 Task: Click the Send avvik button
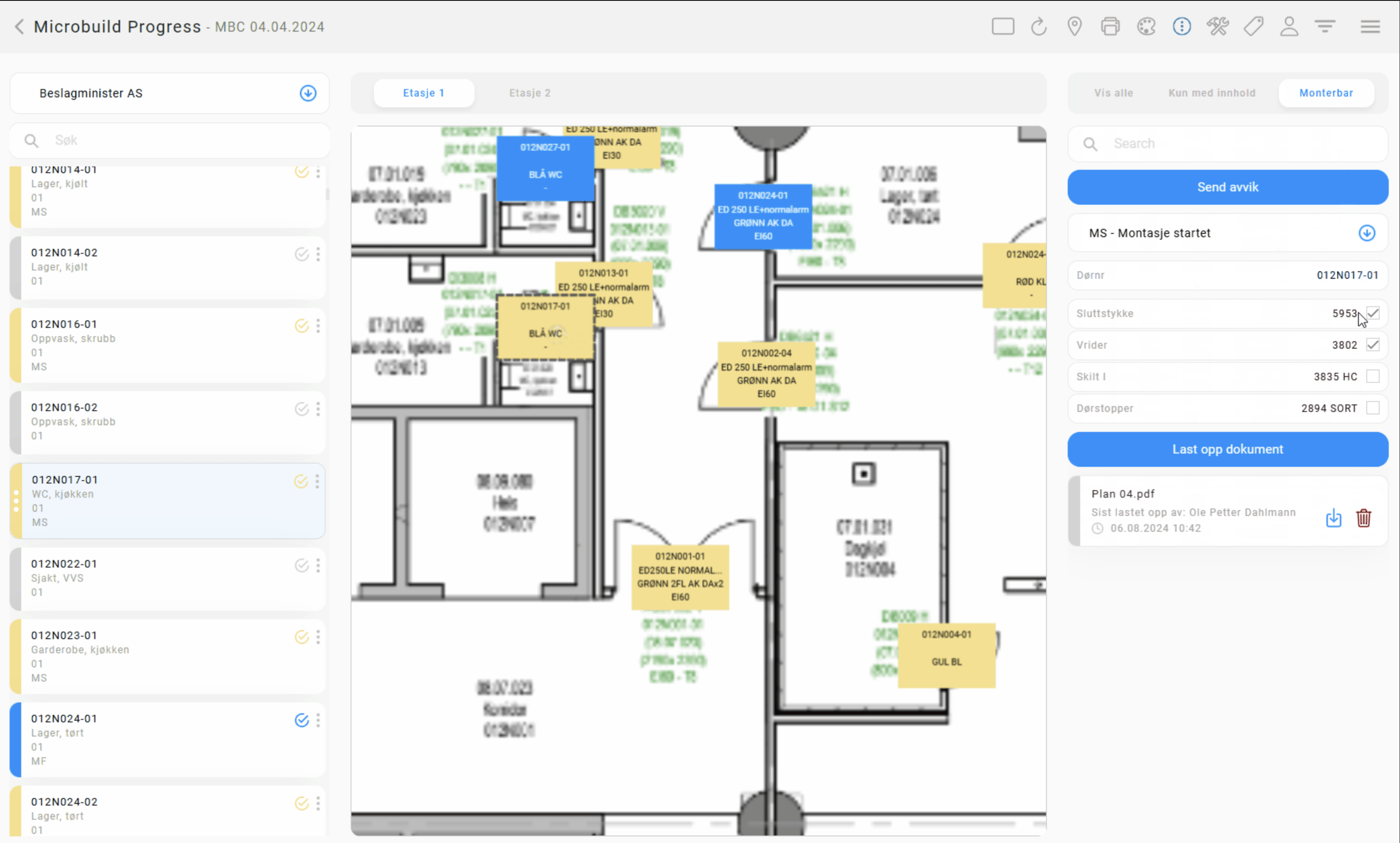[1227, 187]
